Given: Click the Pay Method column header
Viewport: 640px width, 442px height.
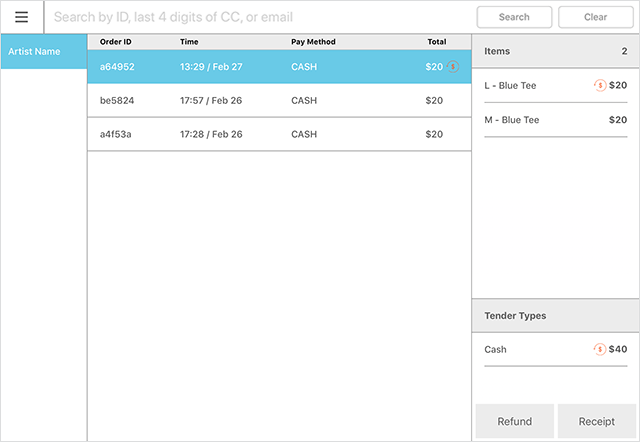Looking at the screenshot, I should pyautogui.click(x=313, y=42).
